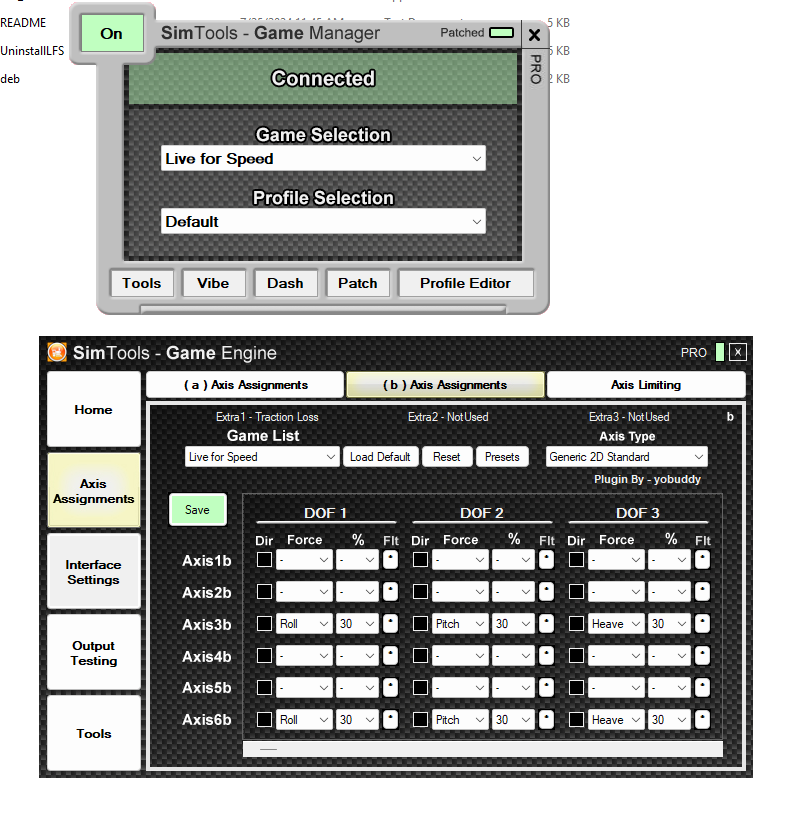Click the Patch button

358,283
